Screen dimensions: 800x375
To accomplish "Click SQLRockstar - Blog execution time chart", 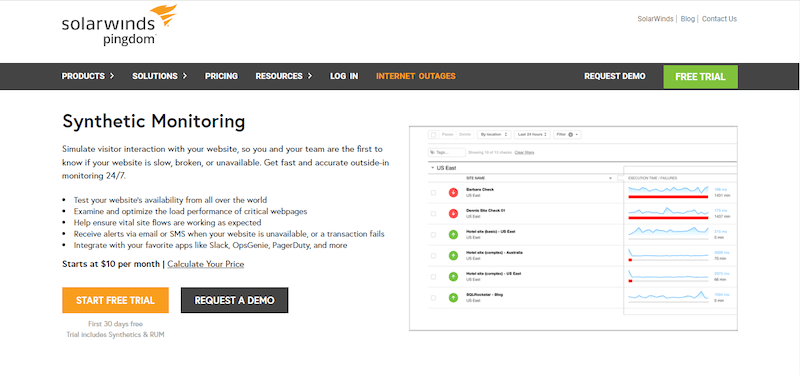I will 668,295.
